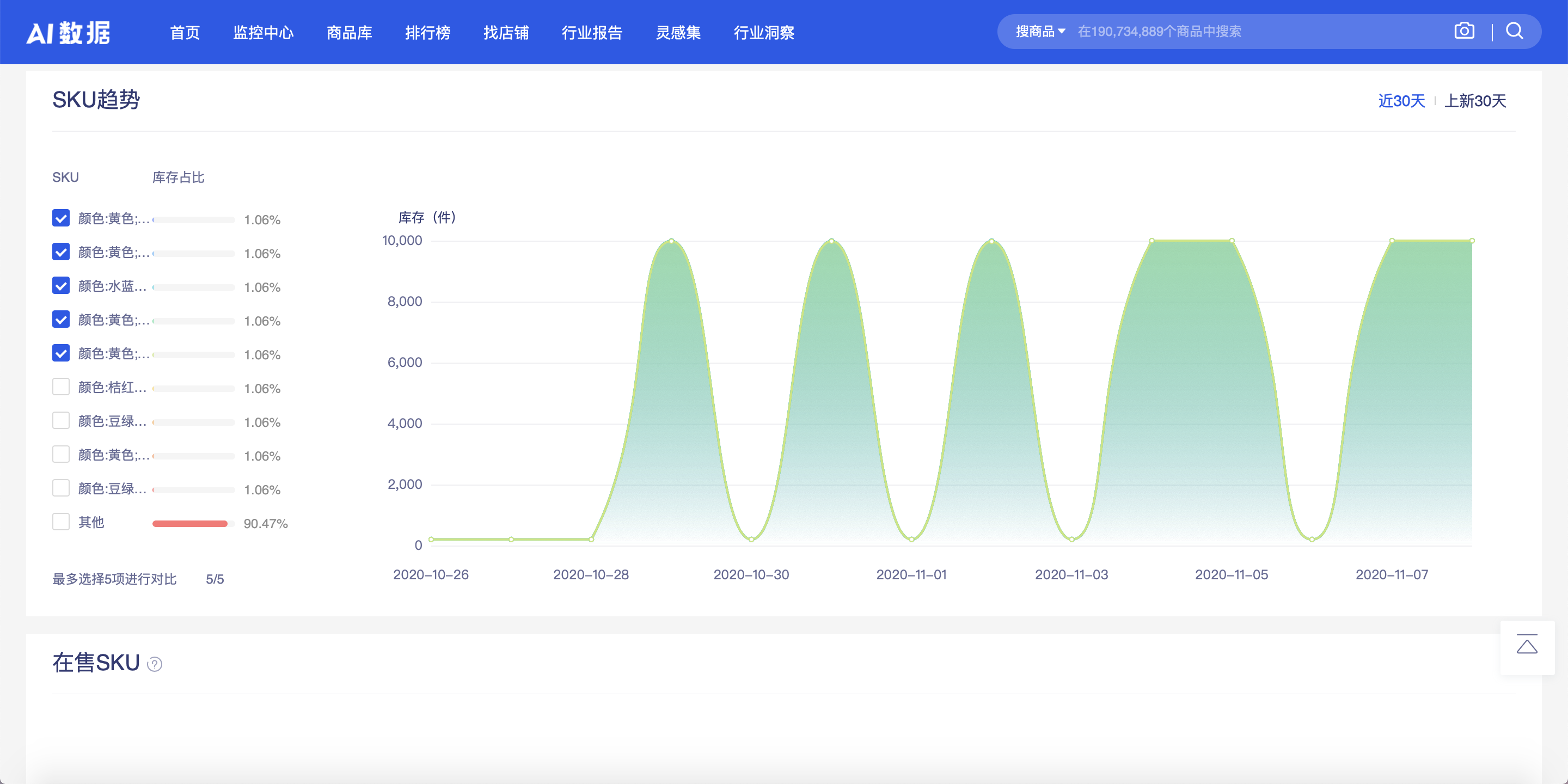Open the help tooltip beside 在售SKU

155,665
